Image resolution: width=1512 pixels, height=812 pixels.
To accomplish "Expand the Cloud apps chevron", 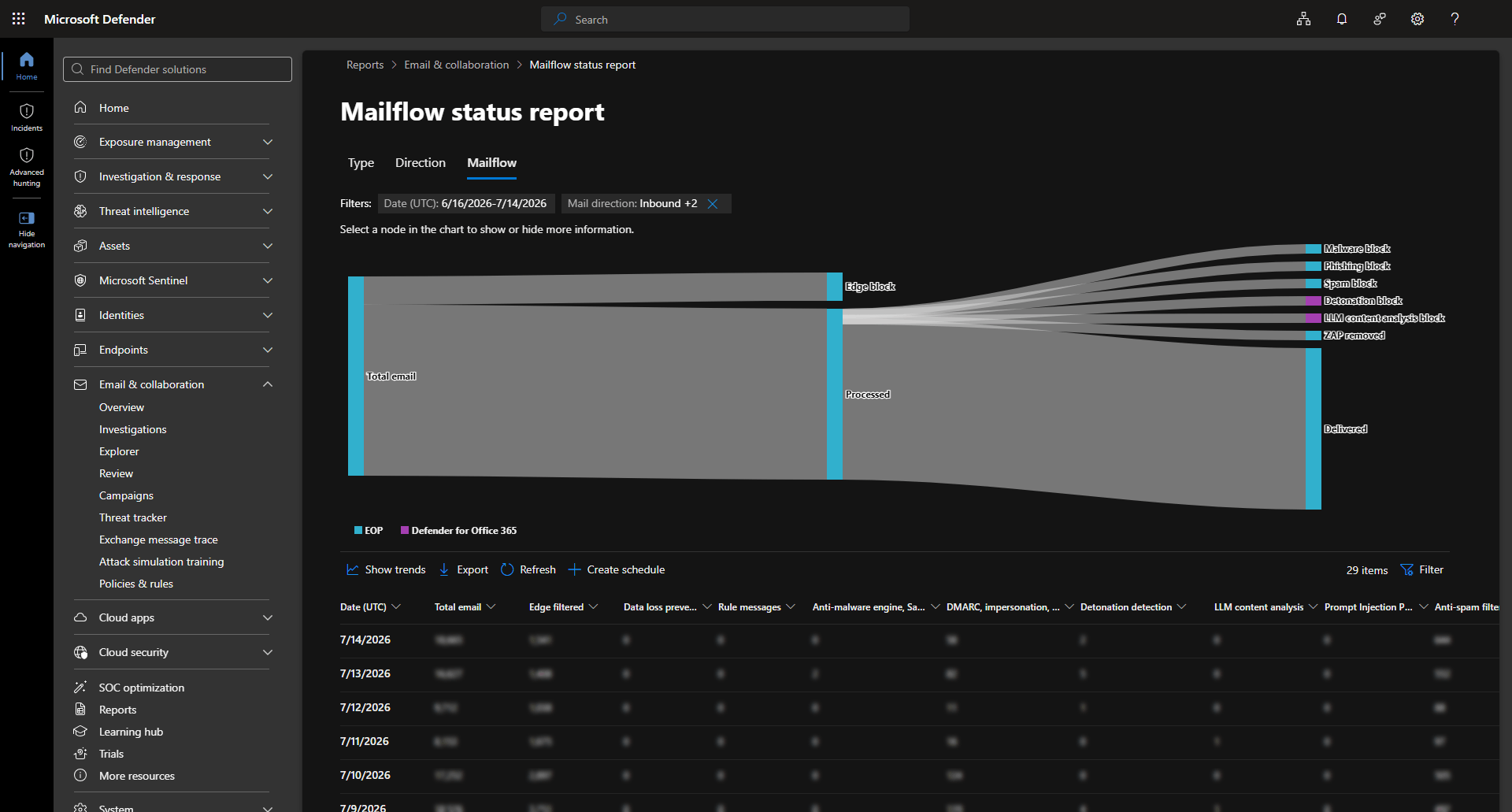I will 268,617.
